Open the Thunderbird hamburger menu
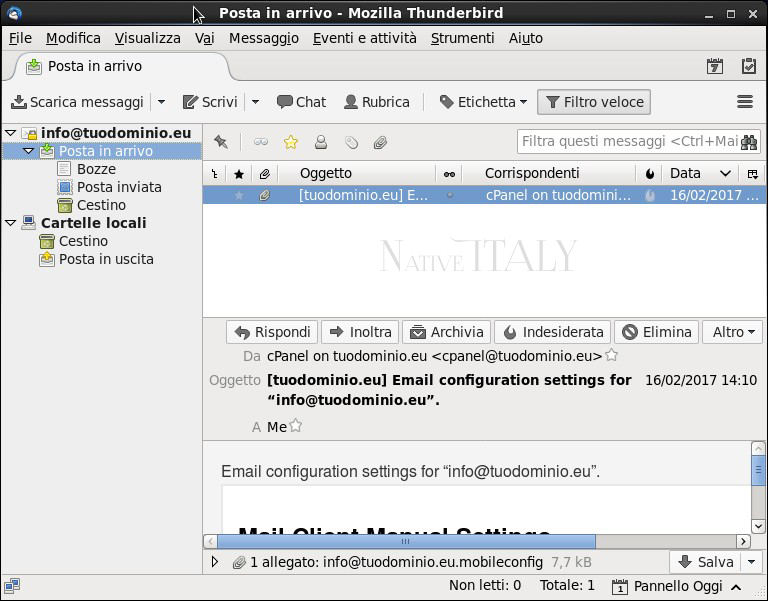 coord(745,101)
